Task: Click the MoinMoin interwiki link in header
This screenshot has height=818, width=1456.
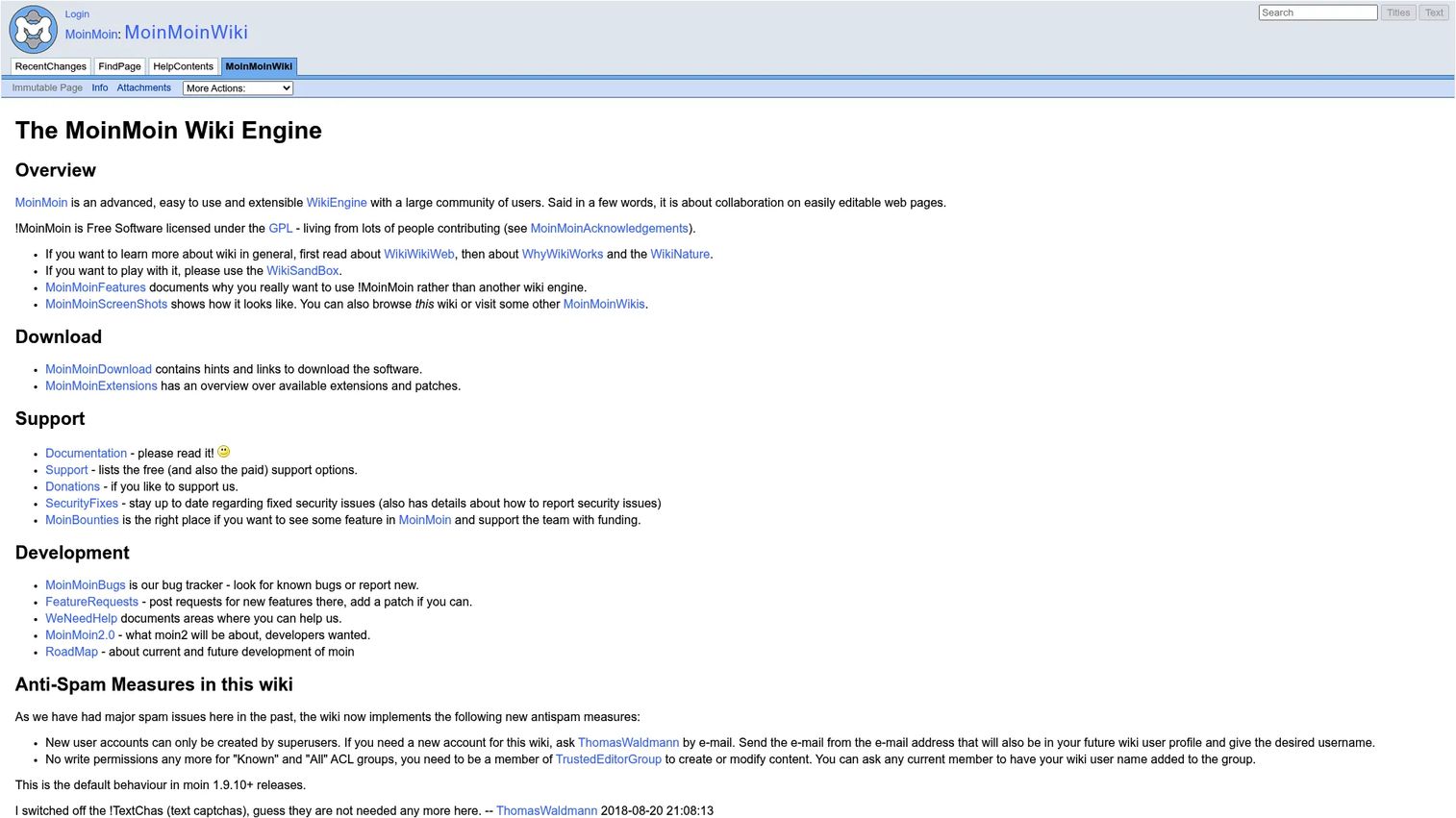Action: 91,35
